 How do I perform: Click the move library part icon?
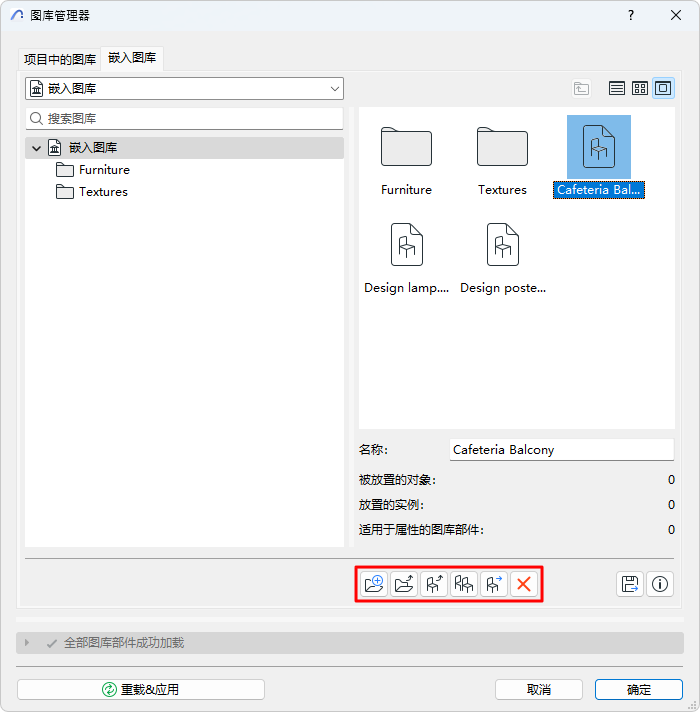(x=493, y=584)
